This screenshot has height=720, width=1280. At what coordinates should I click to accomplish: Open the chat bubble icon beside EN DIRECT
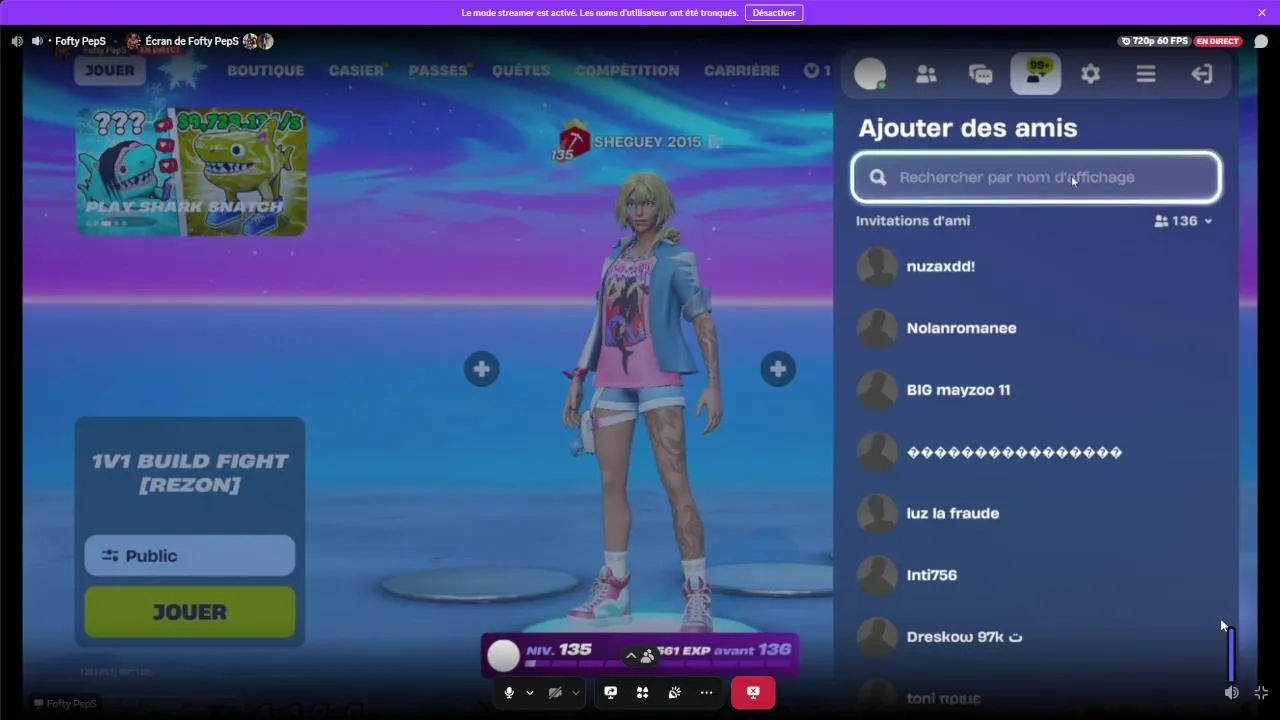pos(1261,42)
